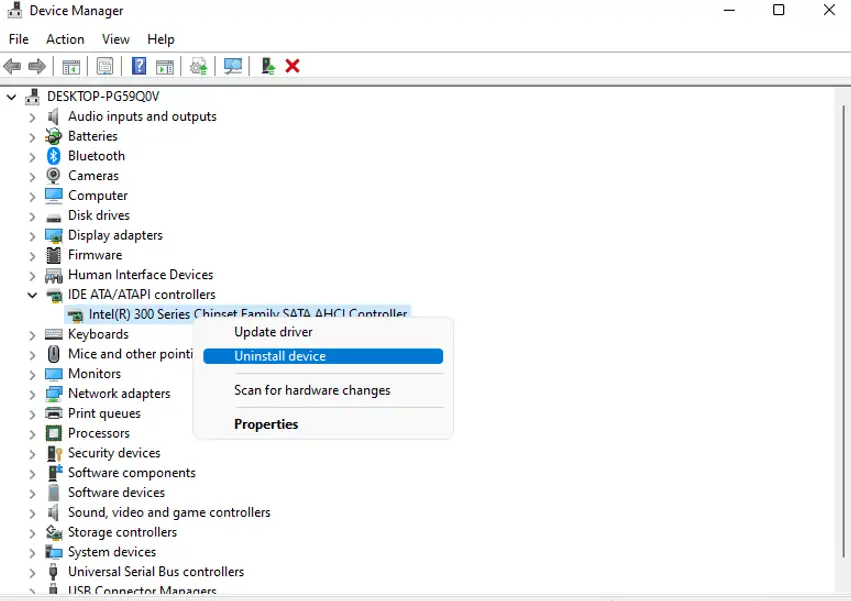Click the vertical scrollbar of device tree

point(843,331)
